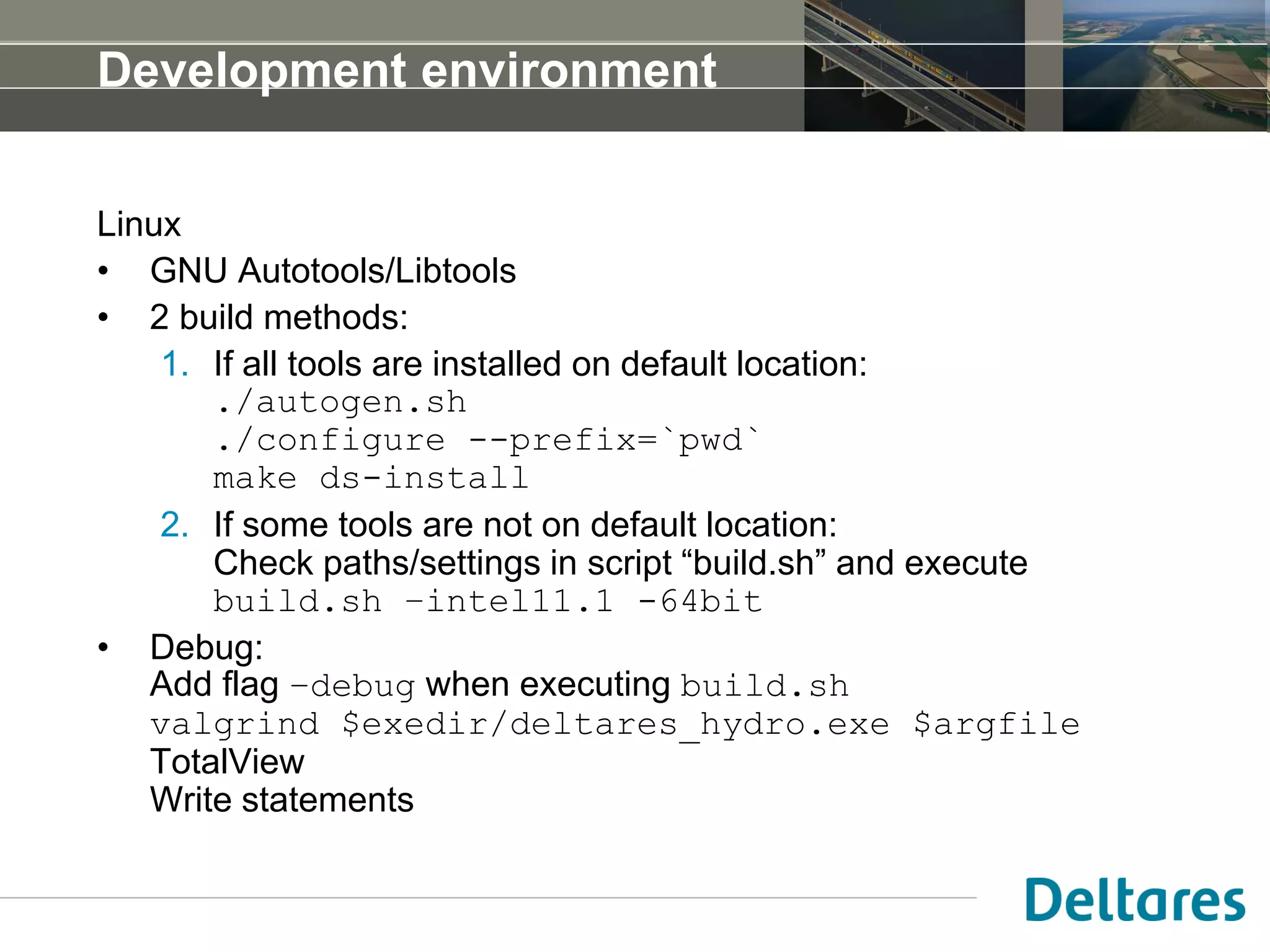Select the 'make ds-install' command
The width and height of the screenshot is (1270, 952).
(371, 478)
